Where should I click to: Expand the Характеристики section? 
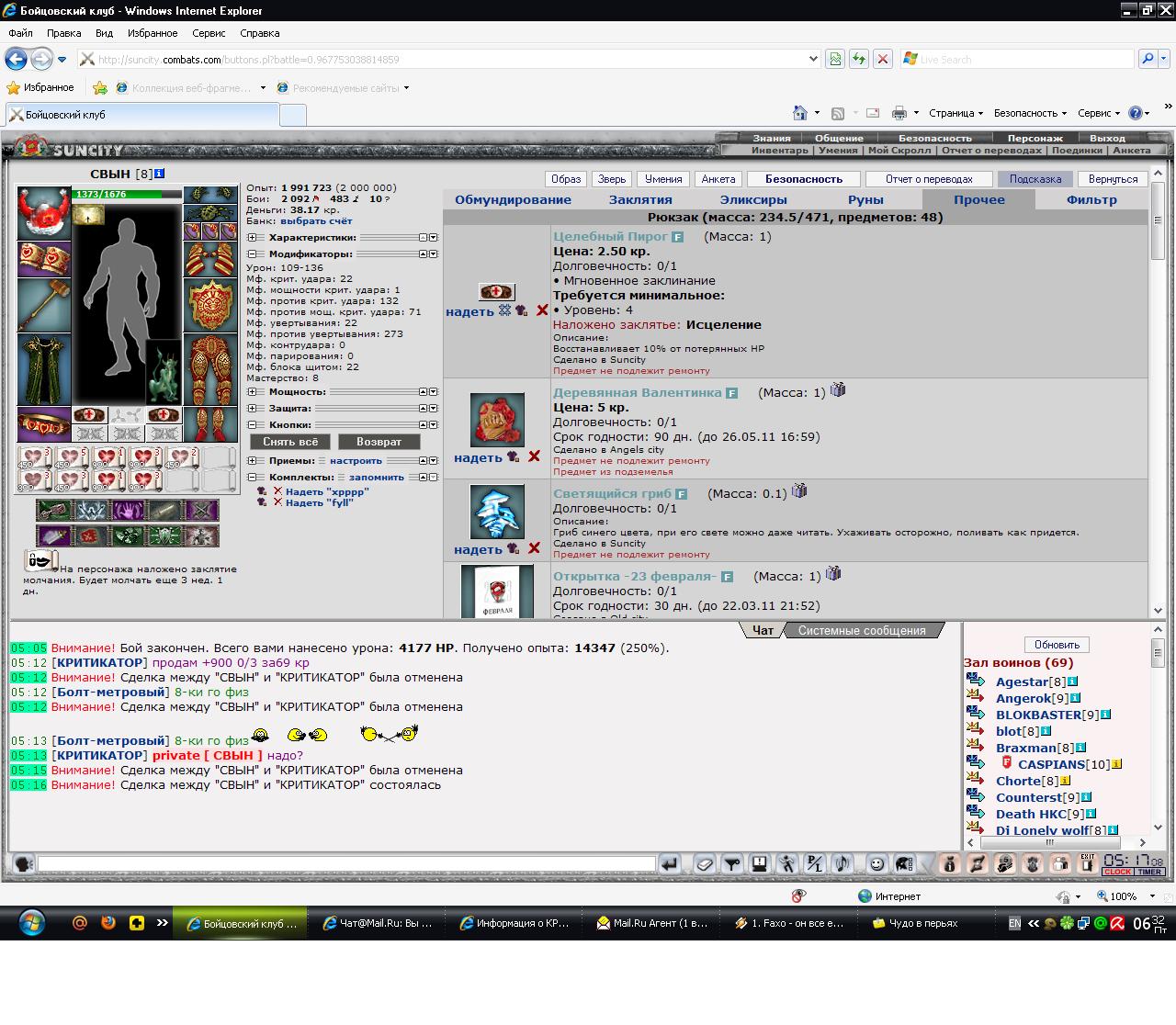[252, 237]
